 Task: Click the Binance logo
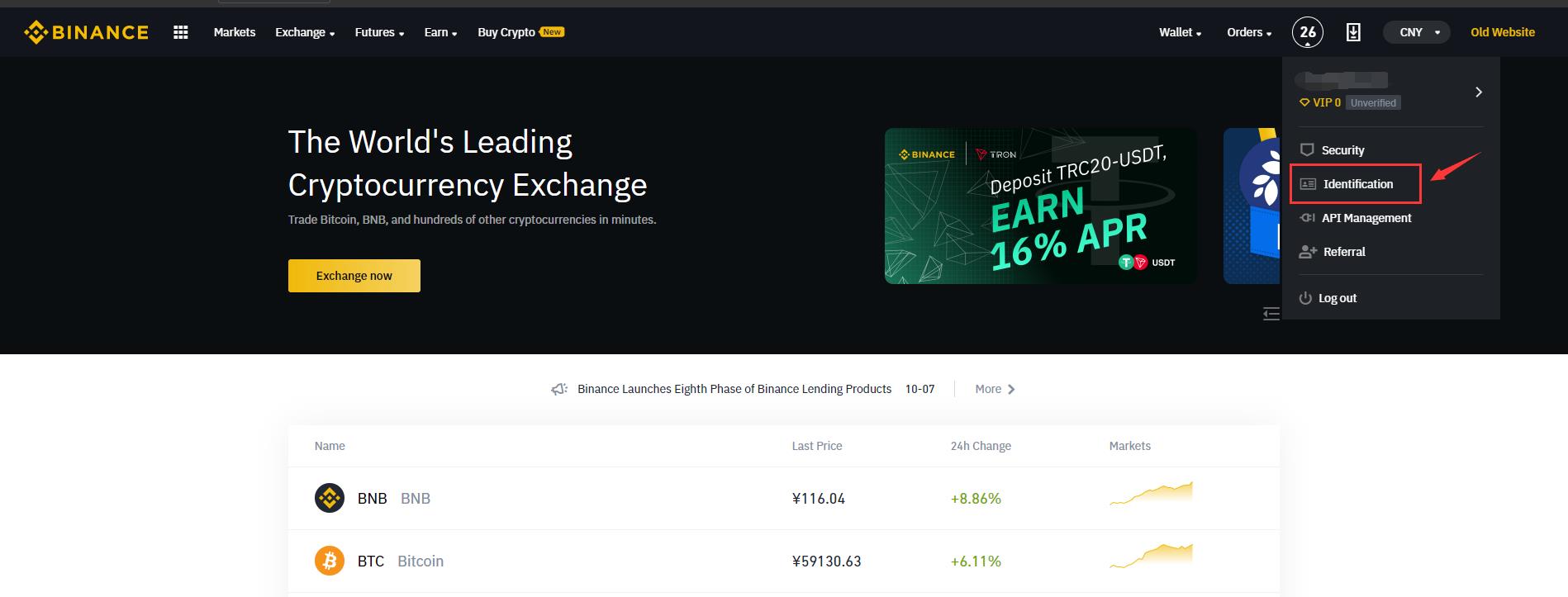coord(85,31)
